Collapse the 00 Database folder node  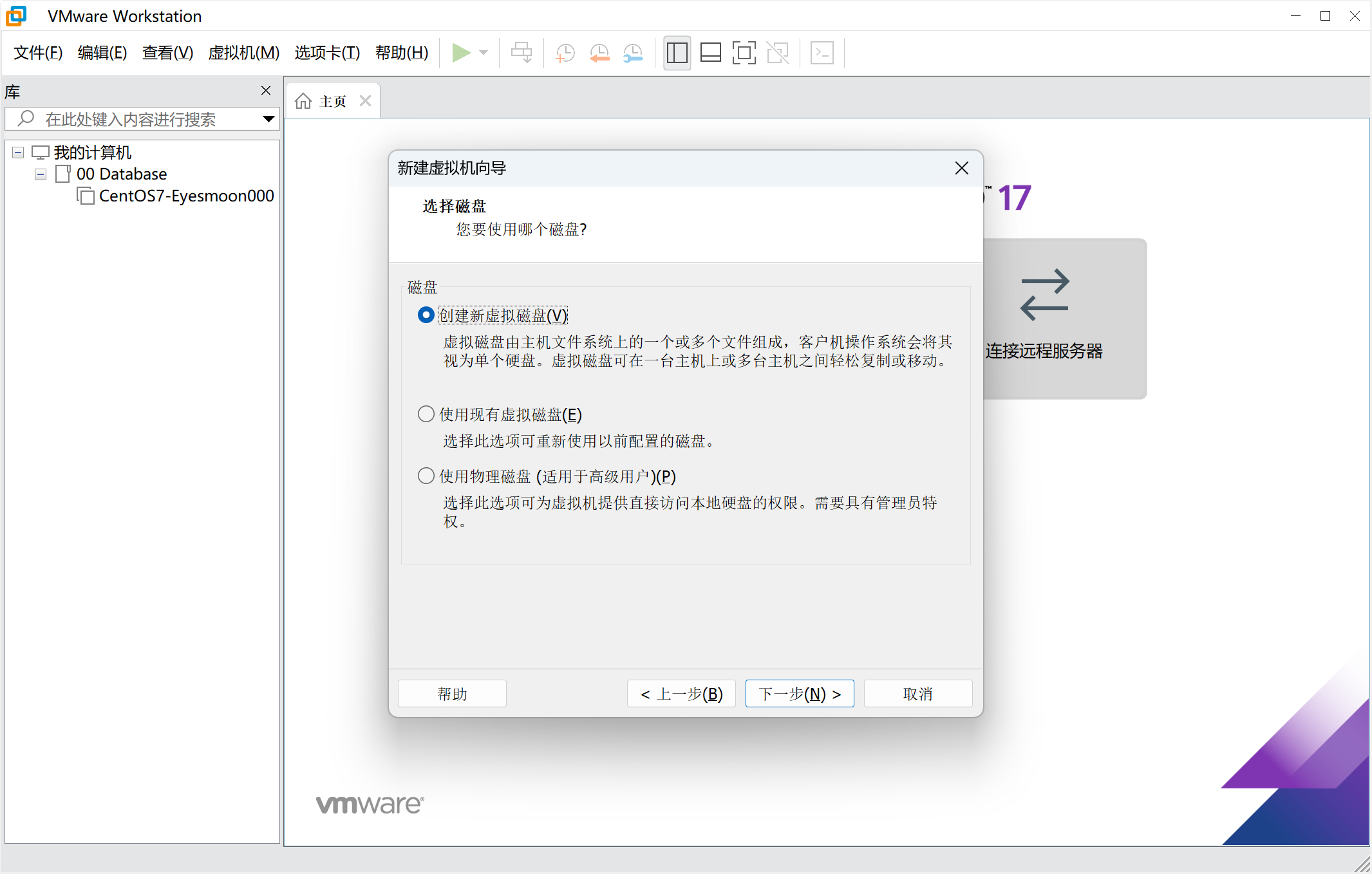pos(41,174)
